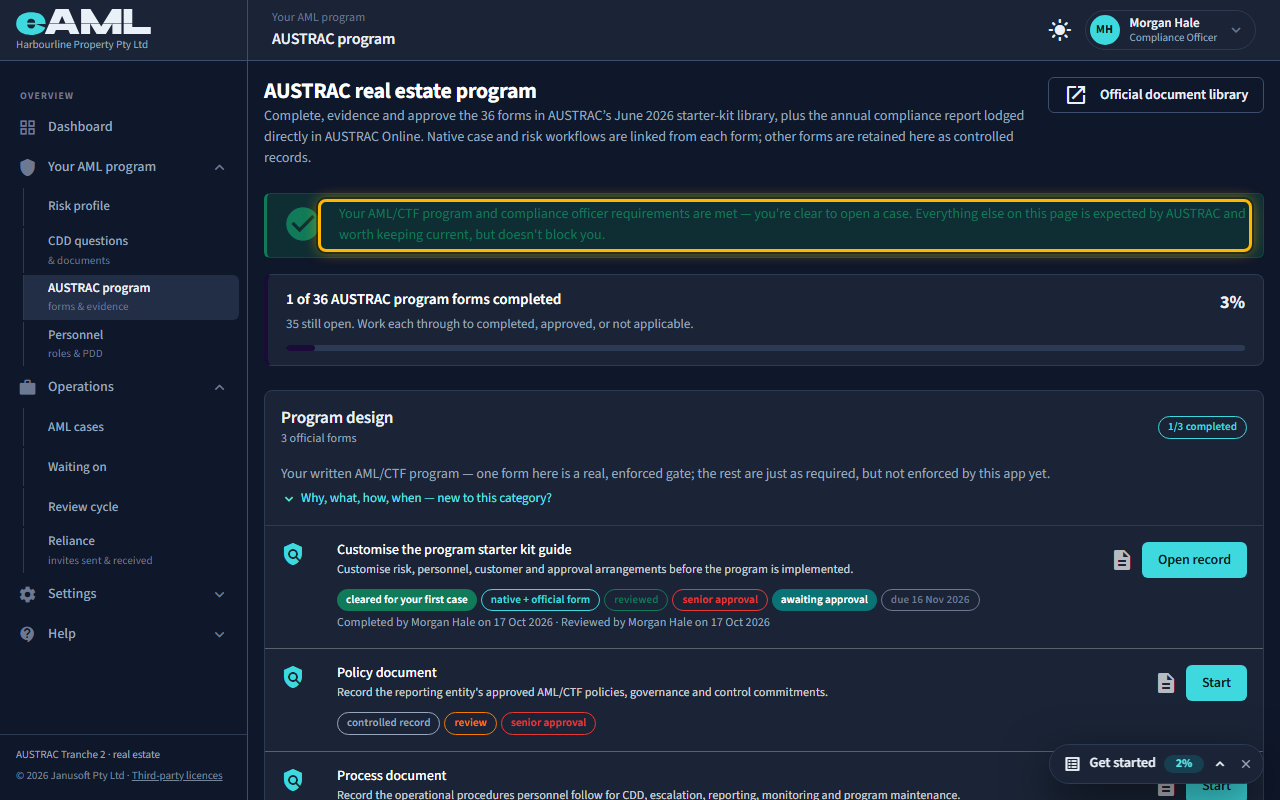Toggle the light/dark theme sun icon
Viewport: 1280px width, 800px height.
[x=1060, y=30]
